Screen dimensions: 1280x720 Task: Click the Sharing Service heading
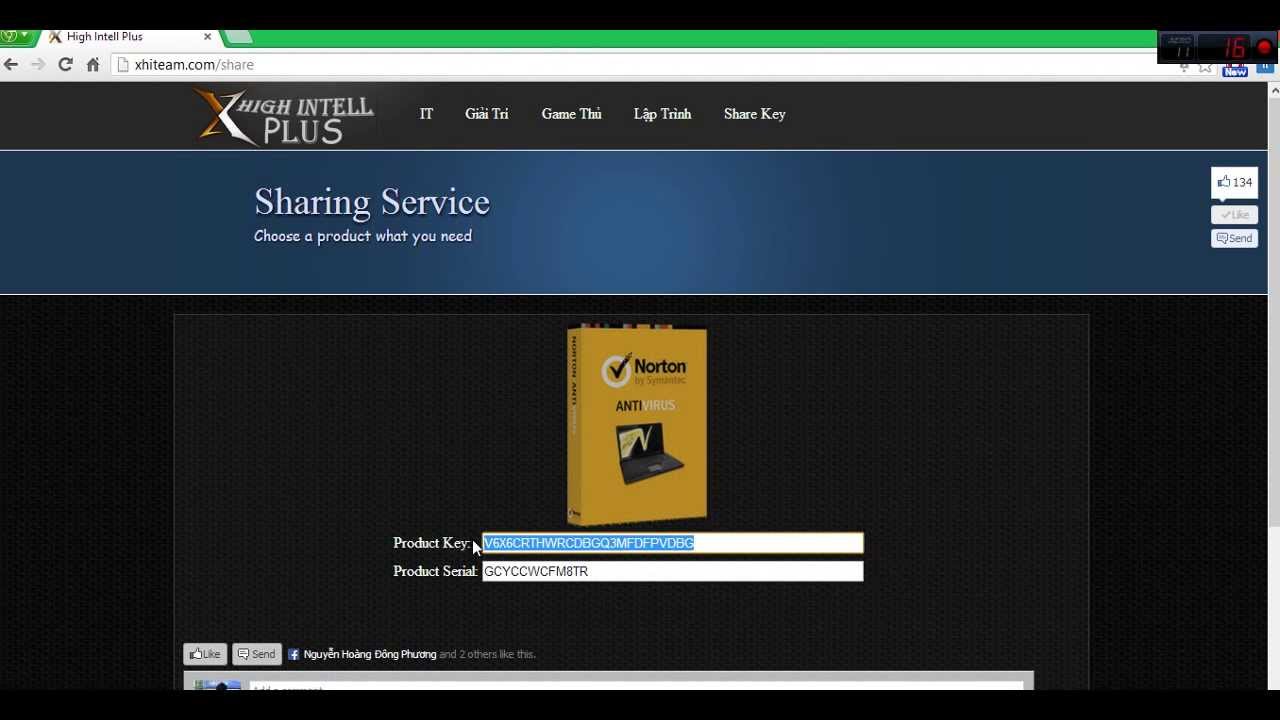[x=372, y=202]
